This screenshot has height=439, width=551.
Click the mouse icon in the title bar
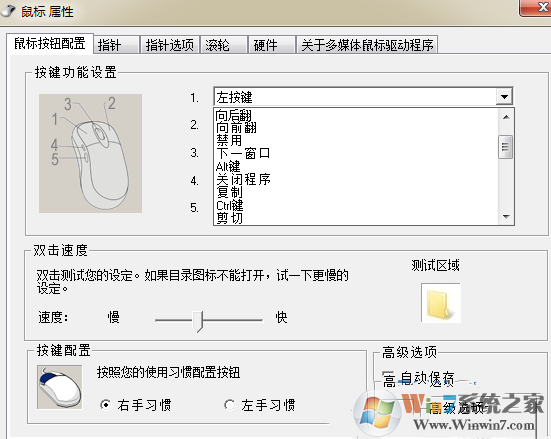coord(8,11)
